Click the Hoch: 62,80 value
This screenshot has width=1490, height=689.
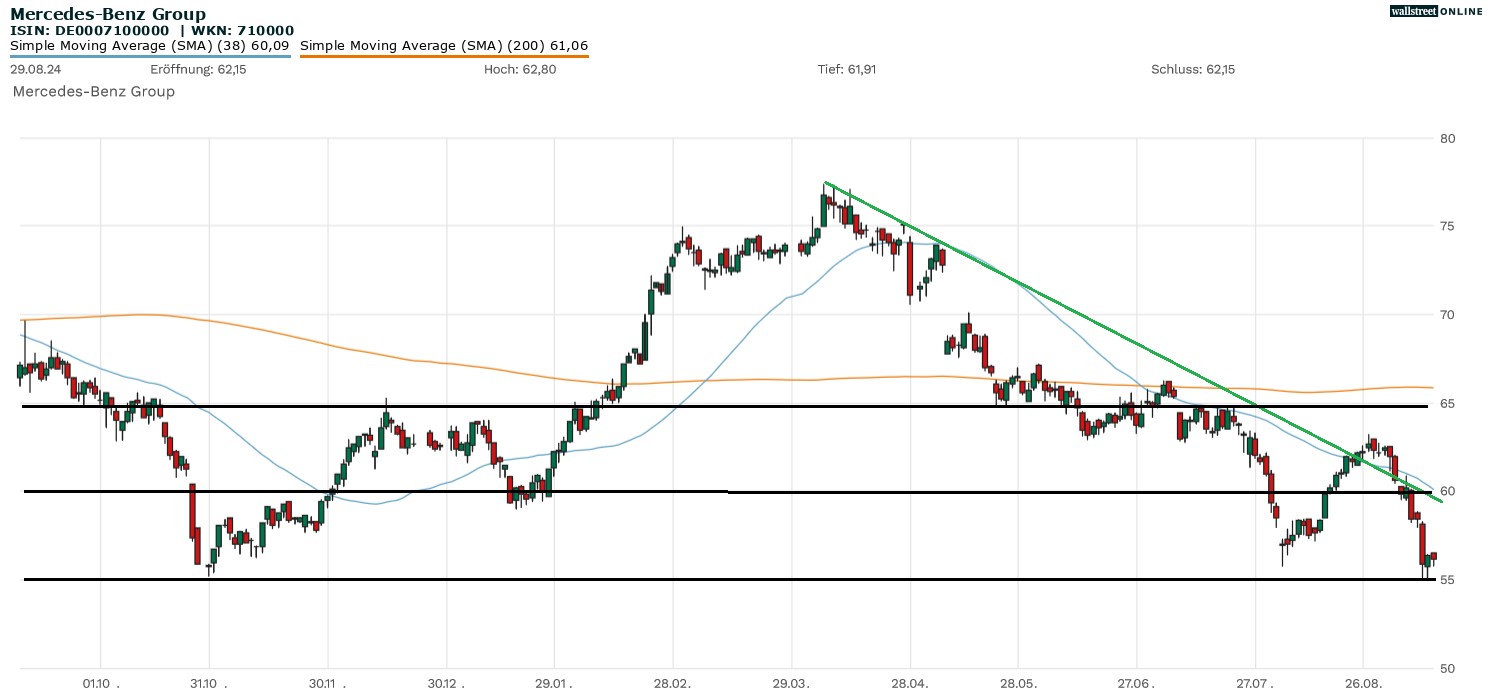click(520, 70)
